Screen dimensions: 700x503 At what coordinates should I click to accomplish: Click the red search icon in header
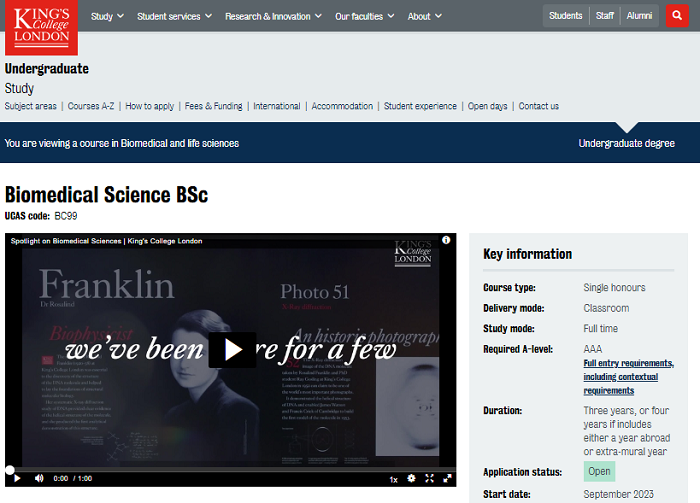pos(677,16)
